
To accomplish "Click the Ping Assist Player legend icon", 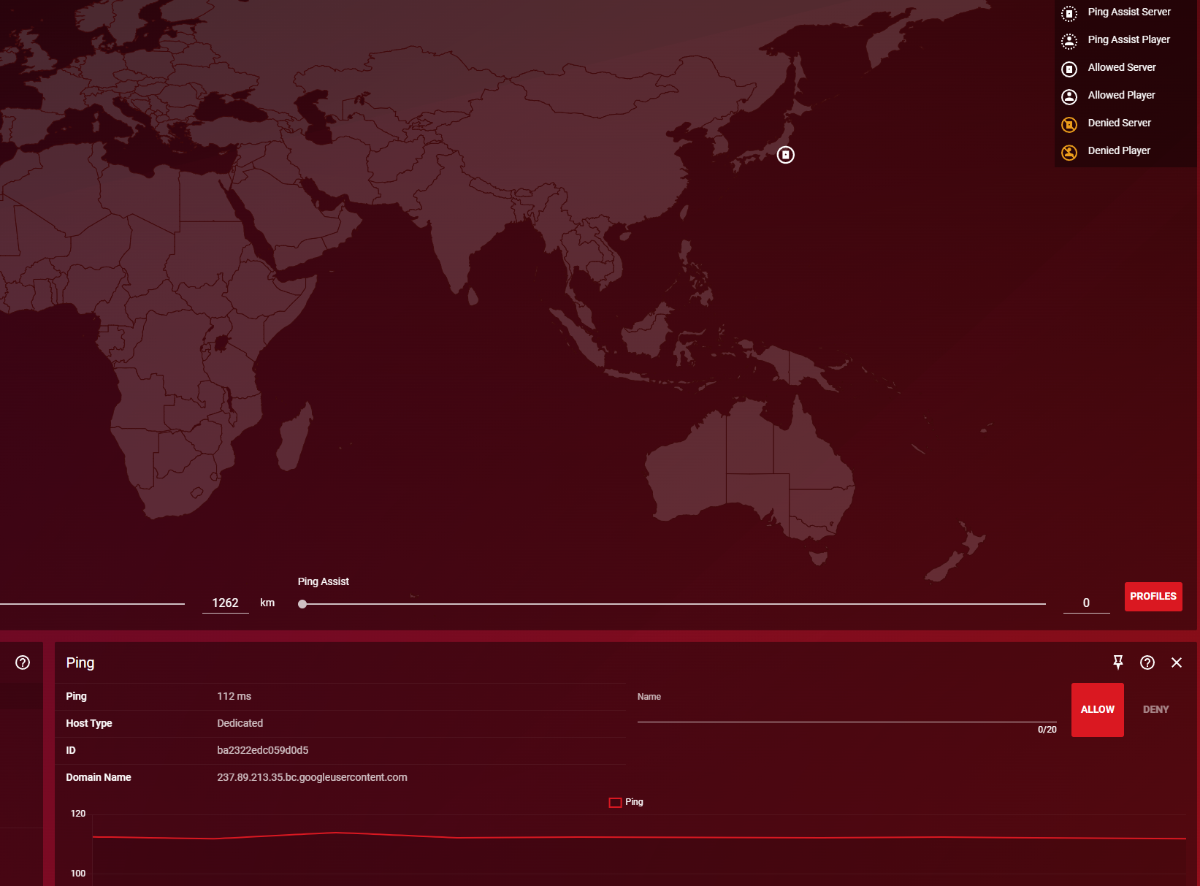I will (1069, 41).
